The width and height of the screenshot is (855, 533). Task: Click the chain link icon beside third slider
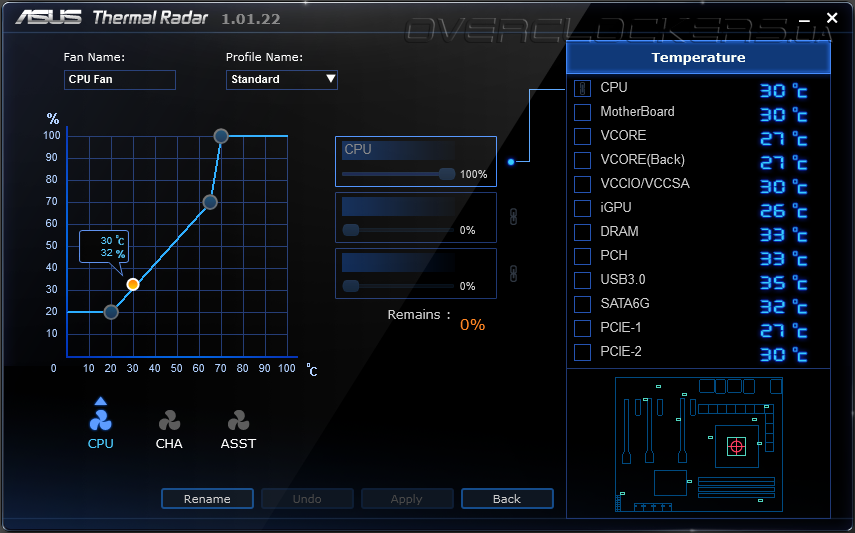click(x=513, y=273)
